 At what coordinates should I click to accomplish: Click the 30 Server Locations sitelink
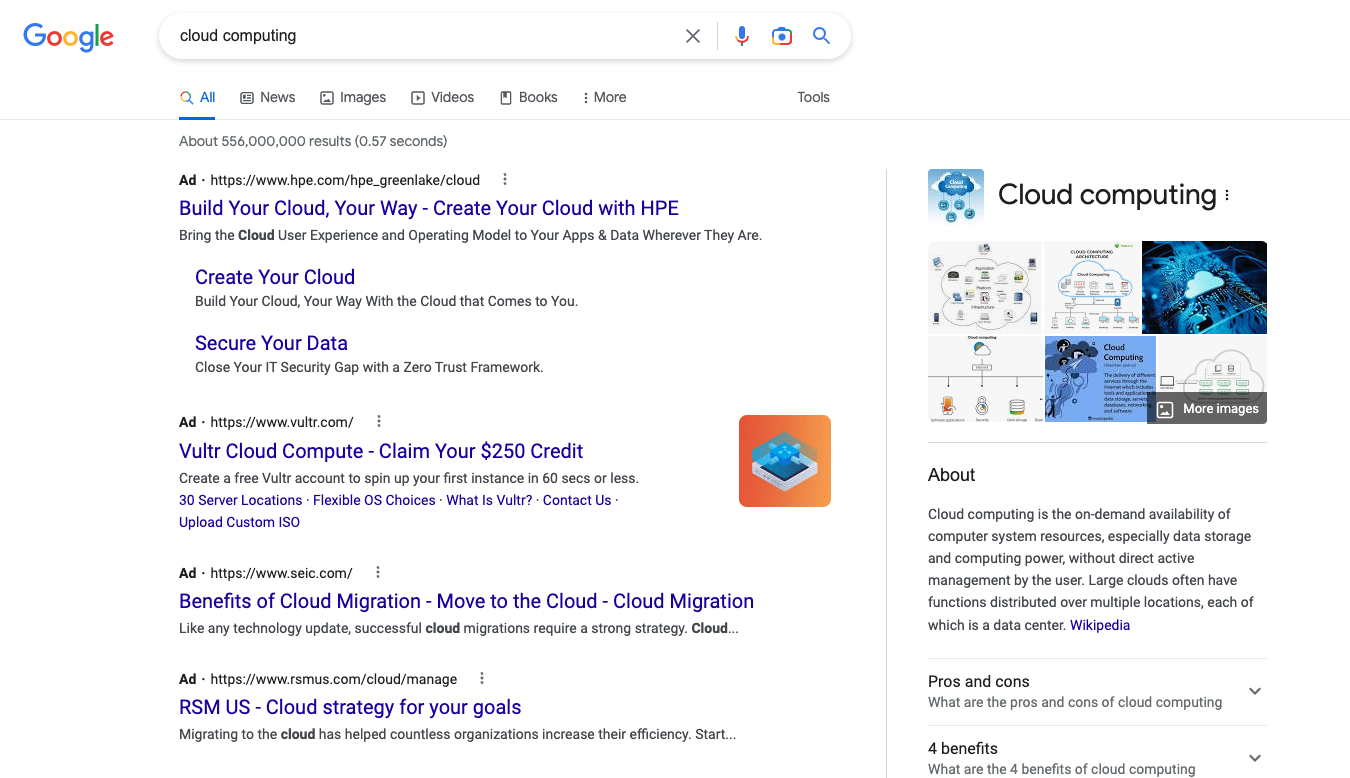(x=240, y=500)
